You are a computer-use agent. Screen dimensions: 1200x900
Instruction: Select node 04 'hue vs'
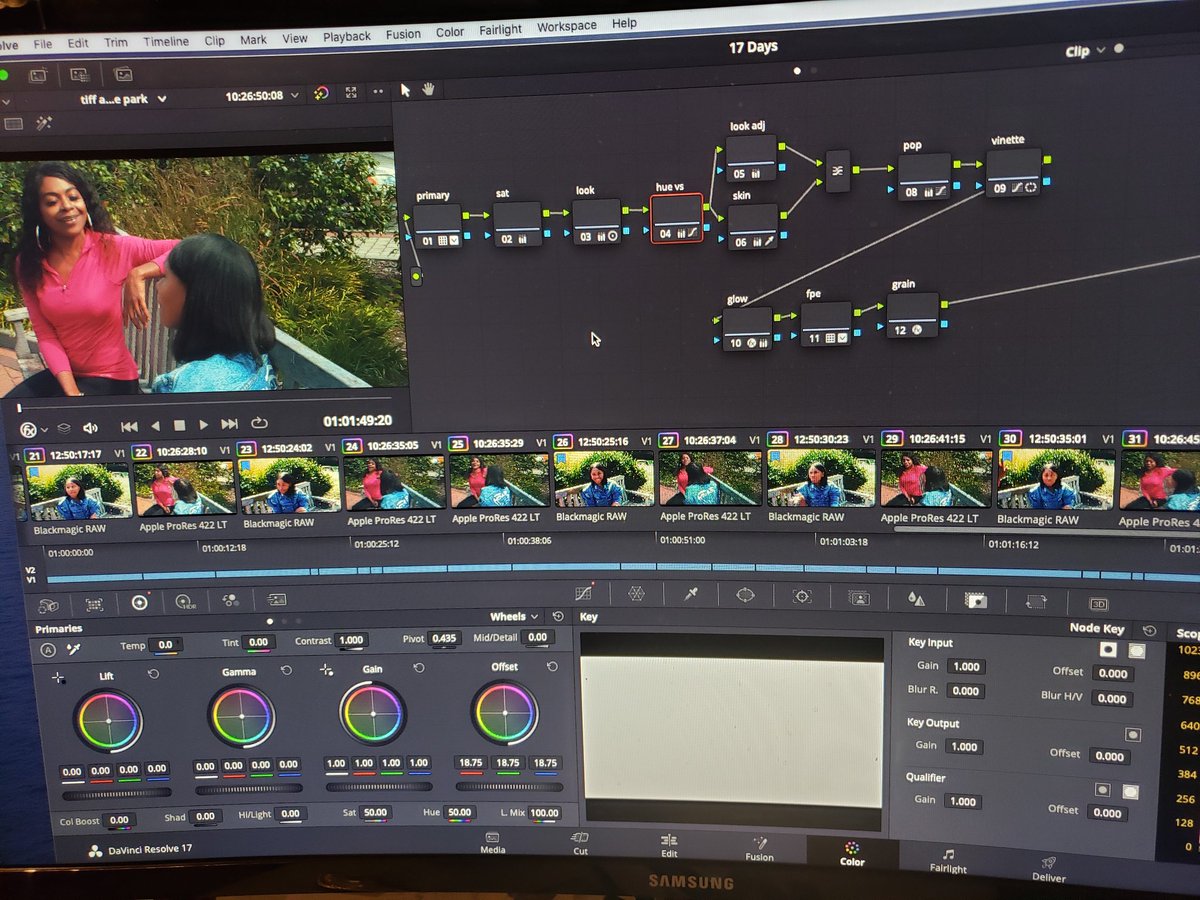pyautogui.click(x=676, y=218)
